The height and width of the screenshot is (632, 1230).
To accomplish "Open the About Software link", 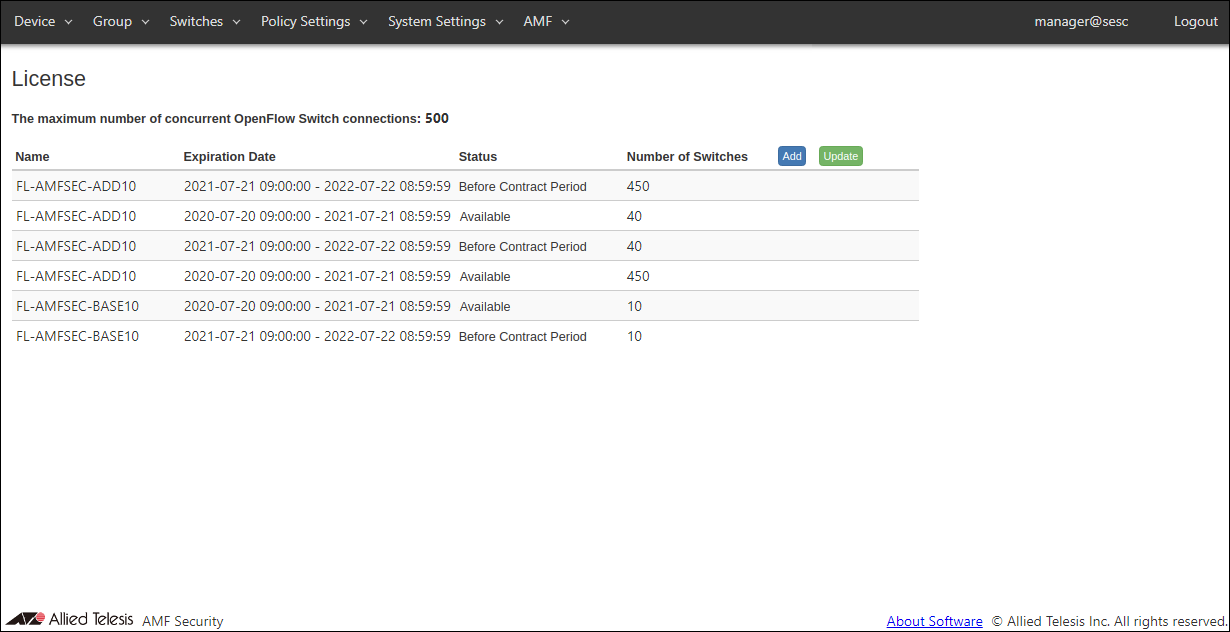I will coord(934,621).
